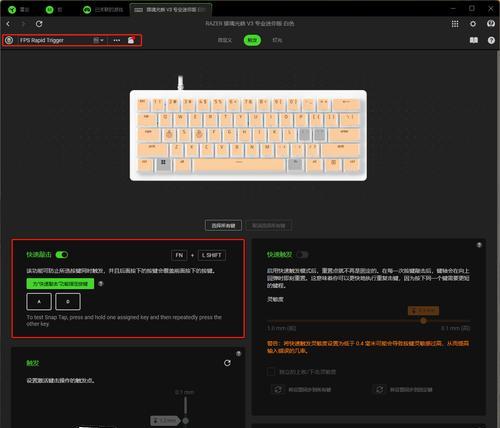Open info icon in Rapid Trigger panel corner

(x=479, y=245)
